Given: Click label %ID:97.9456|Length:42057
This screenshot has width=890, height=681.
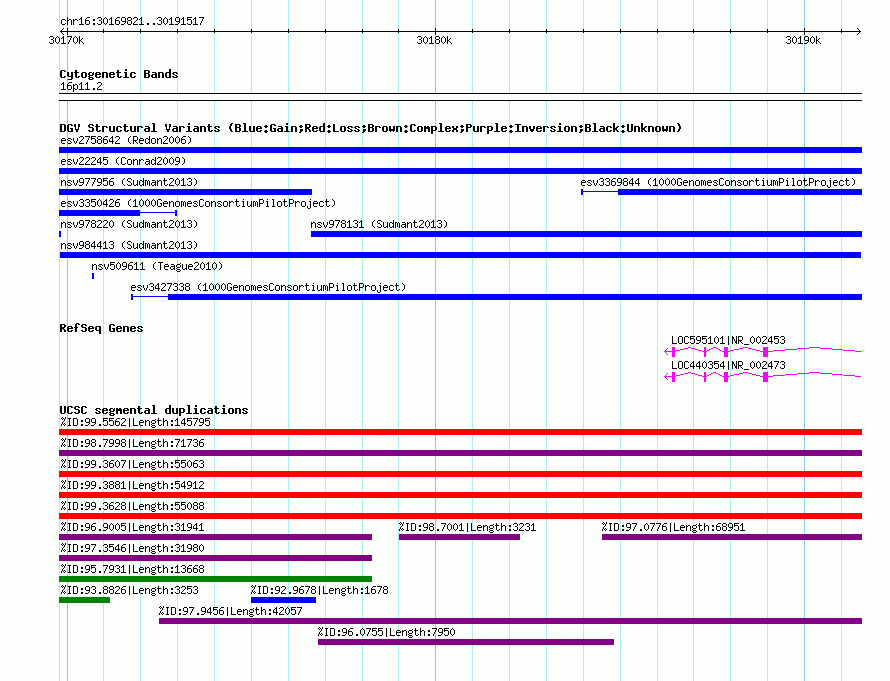Looking at the screenshot, I should click(x=230, y=611).
